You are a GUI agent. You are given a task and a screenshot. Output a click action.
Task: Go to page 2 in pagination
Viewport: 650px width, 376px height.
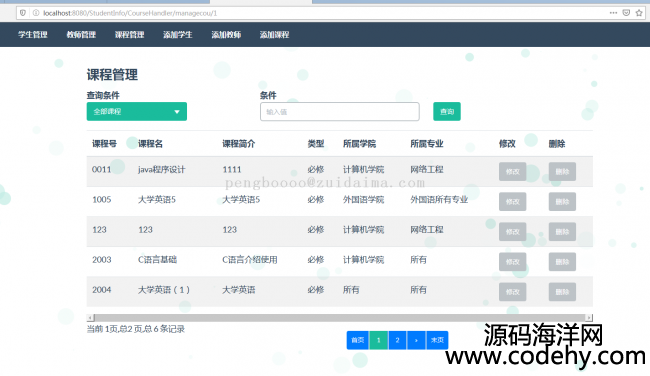[397, 340]
